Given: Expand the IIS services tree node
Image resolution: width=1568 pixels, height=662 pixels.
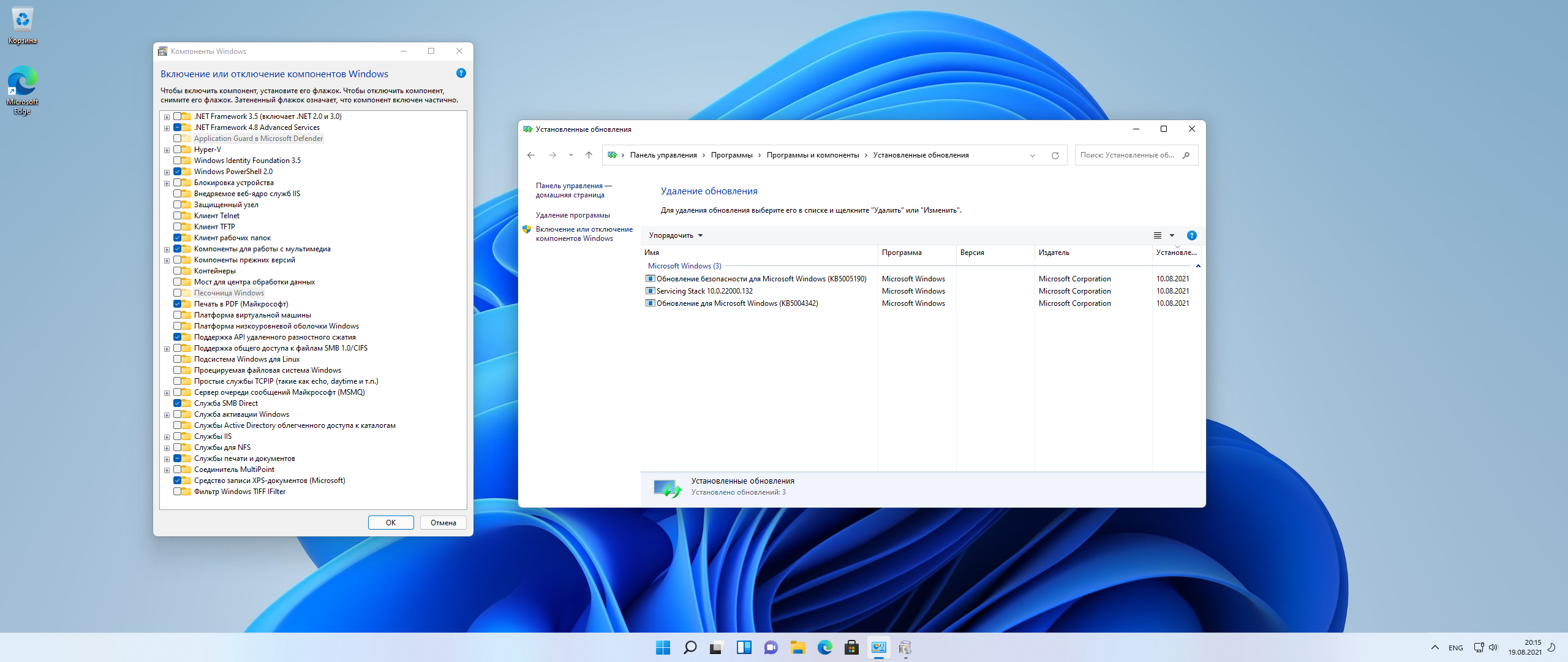Looking at the screenshot, I should click(167, 437).
